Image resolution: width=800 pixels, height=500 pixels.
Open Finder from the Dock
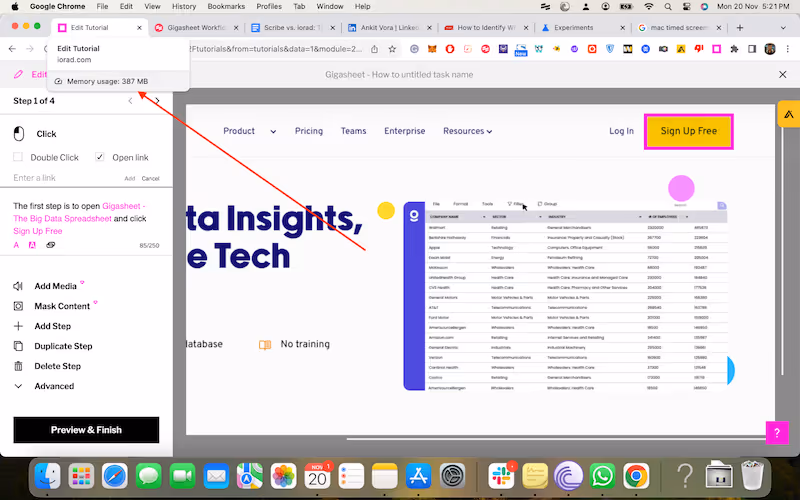(47, 476)
